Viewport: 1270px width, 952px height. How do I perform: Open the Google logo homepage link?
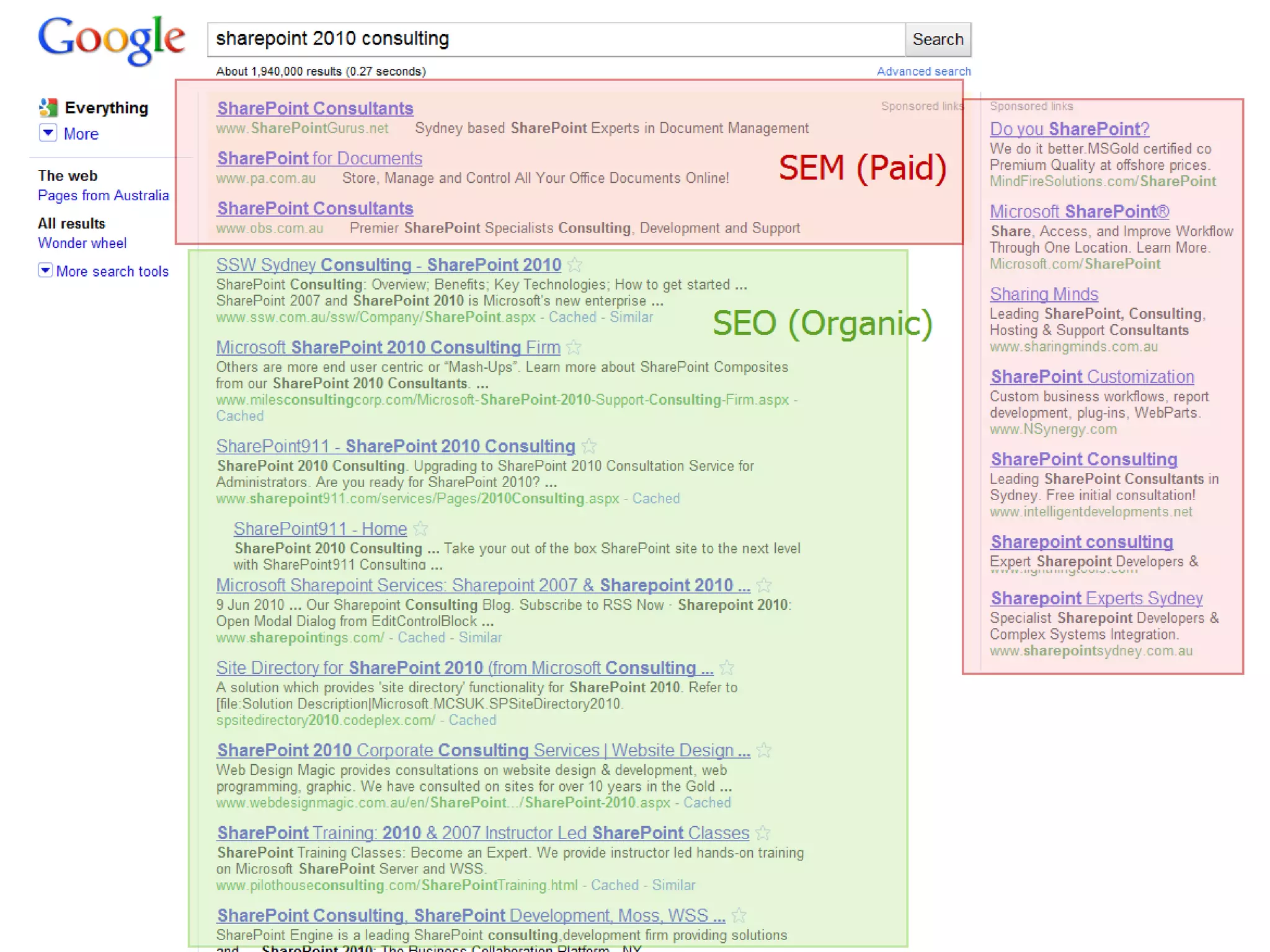(112, 40)
